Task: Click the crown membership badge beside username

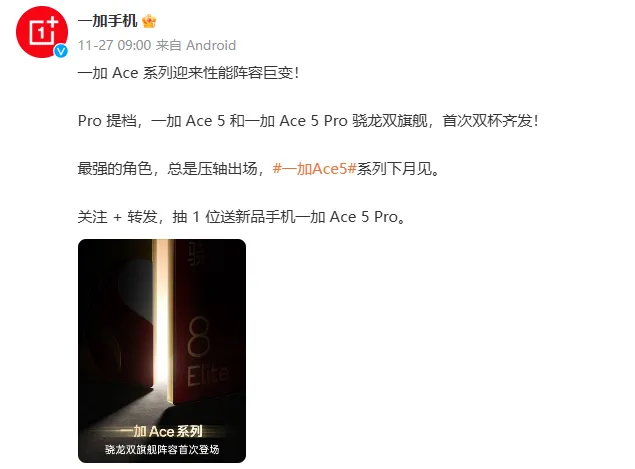Action: pyautogui.click(x=149, y=21)
